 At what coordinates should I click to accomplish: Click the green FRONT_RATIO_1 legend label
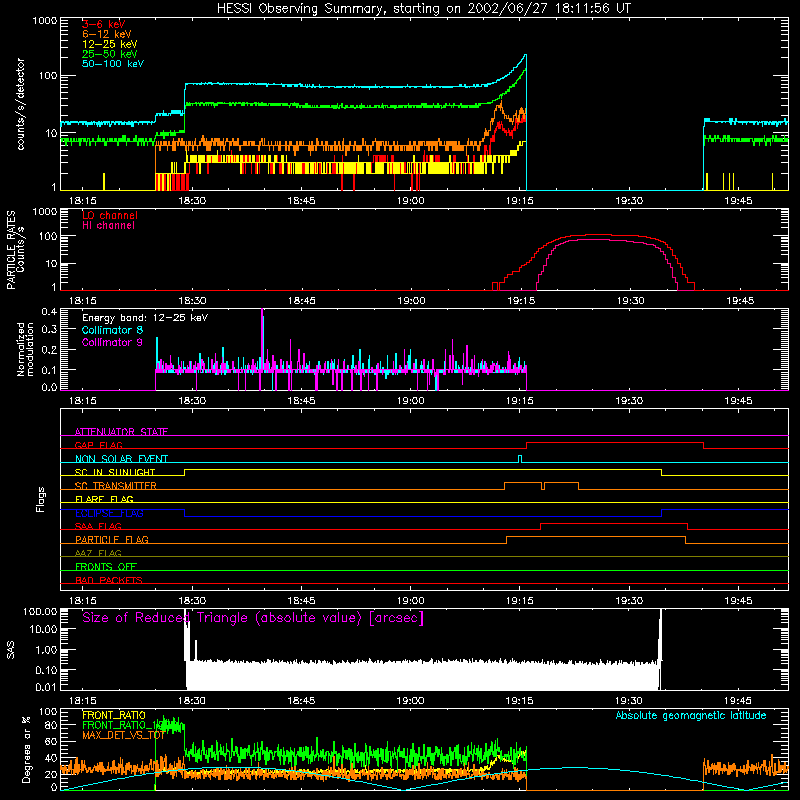122,725
